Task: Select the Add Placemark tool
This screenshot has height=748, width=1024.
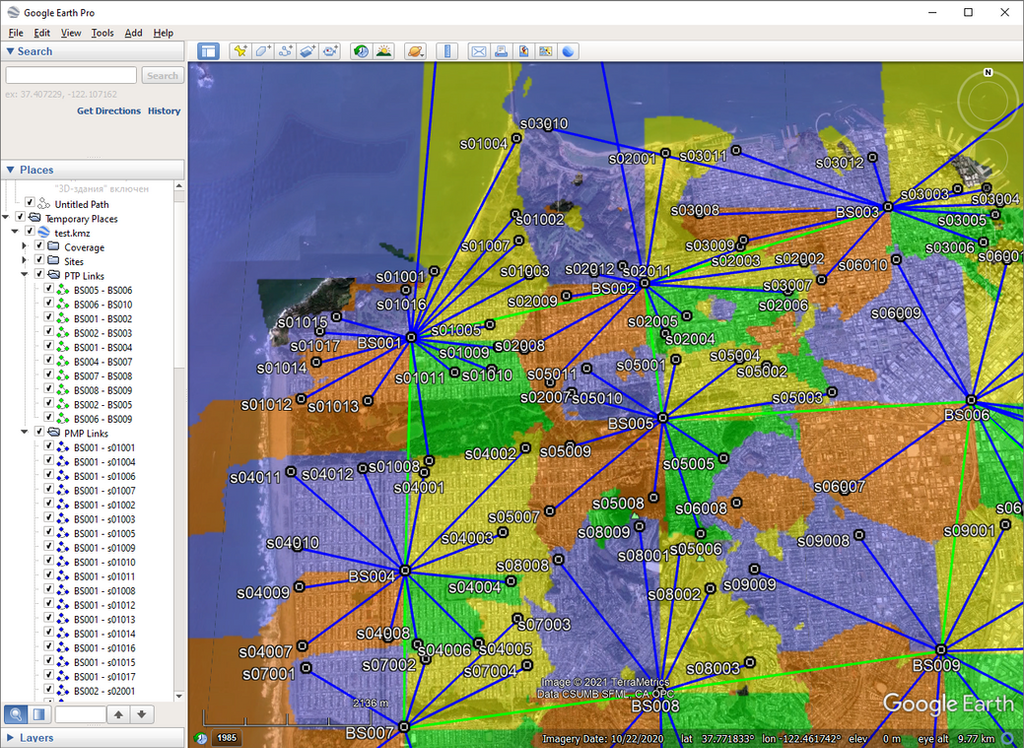Action: [241, 50]
